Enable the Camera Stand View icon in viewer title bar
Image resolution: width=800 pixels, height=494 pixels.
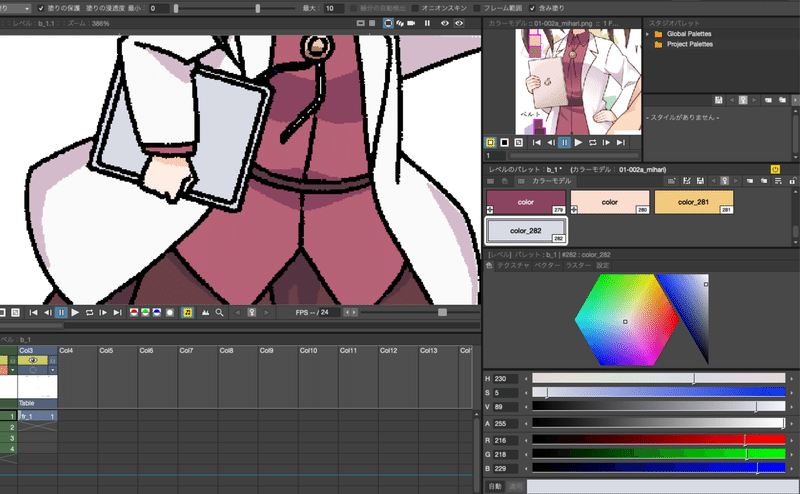point(388,23)
